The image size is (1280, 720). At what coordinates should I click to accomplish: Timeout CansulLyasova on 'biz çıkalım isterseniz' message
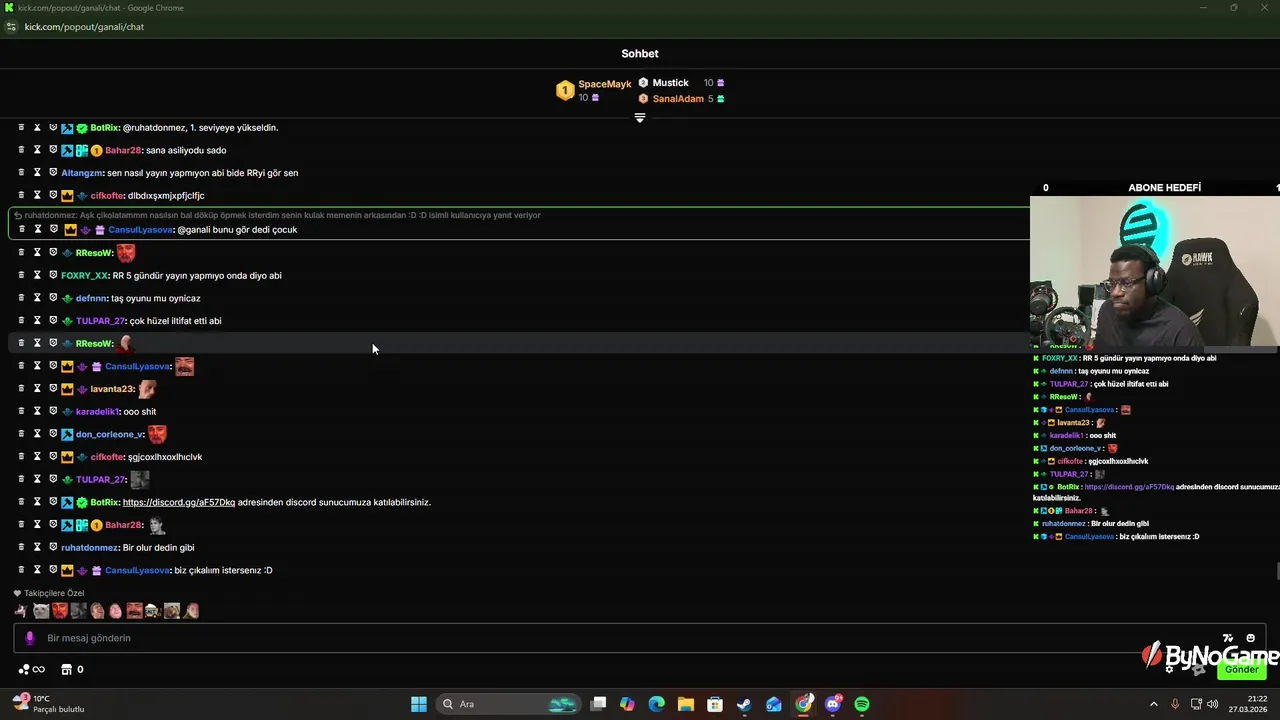tap(37, 570)
